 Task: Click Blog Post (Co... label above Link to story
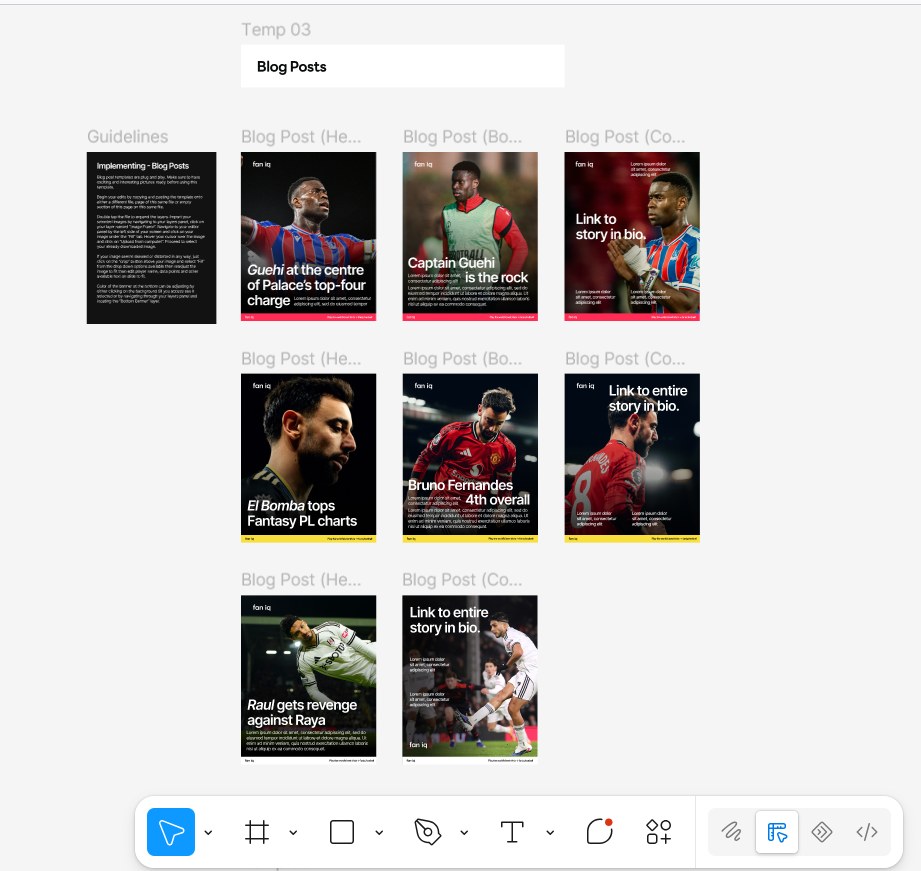tap(625, 136)
